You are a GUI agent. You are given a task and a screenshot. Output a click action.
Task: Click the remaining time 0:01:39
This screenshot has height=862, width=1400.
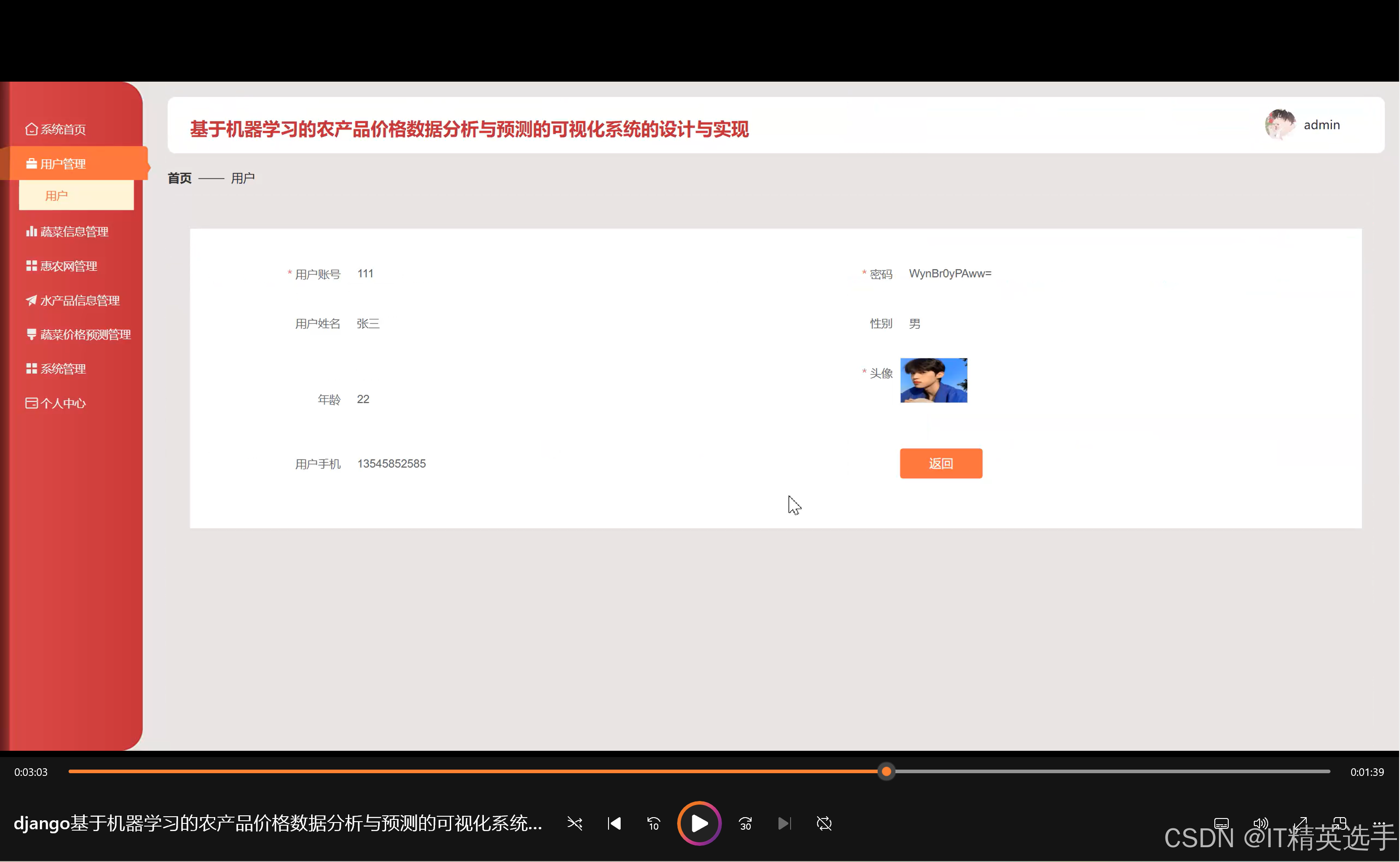pos(1366,771)
